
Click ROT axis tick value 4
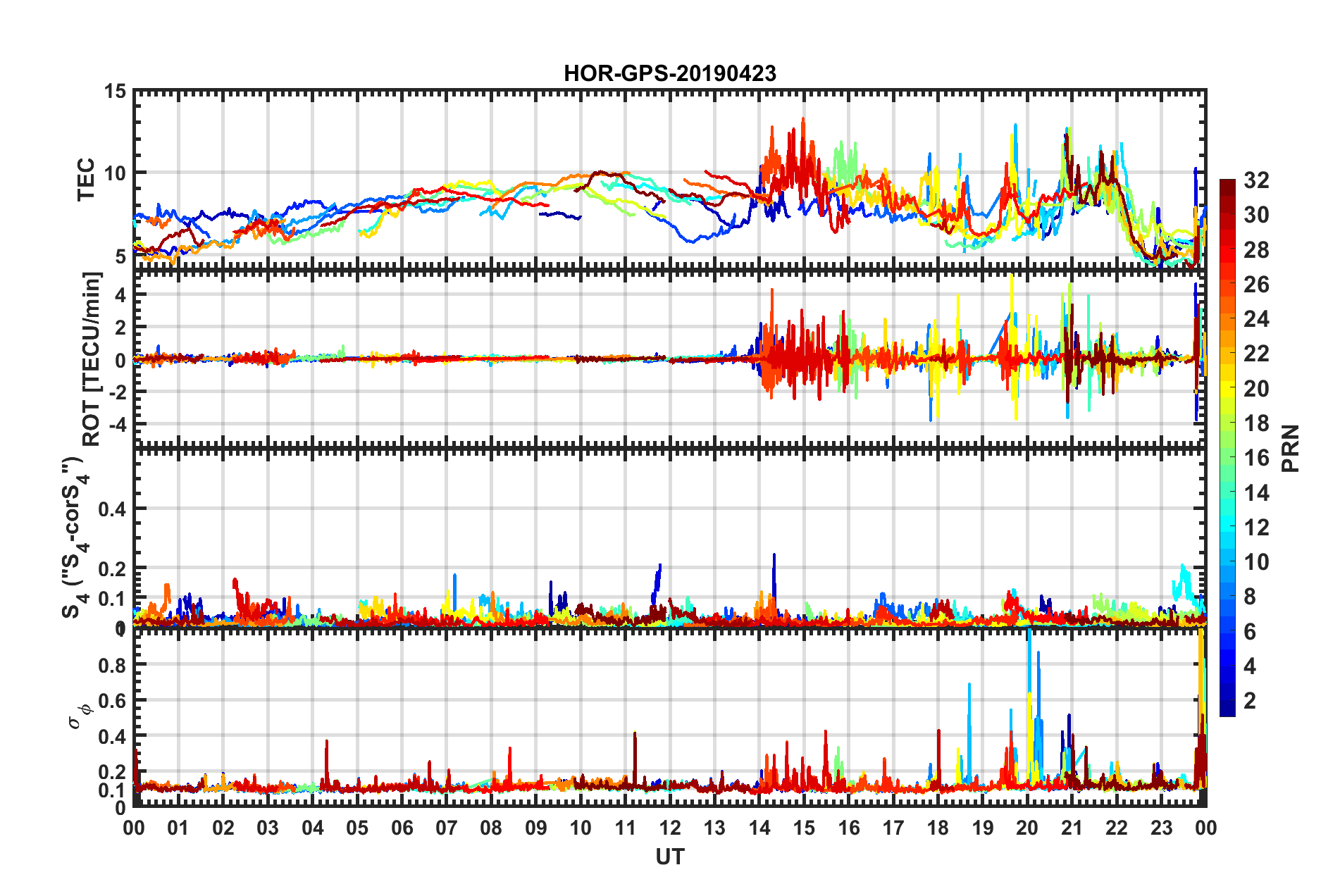point(120,295)
